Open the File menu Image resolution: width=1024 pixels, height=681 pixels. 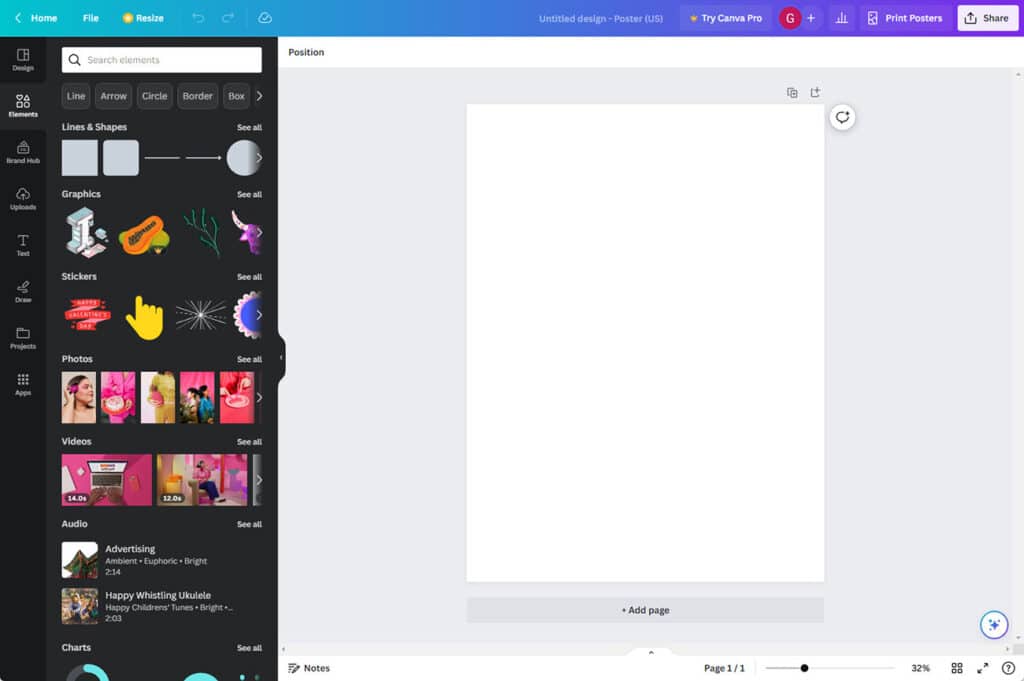pos(90,18)
